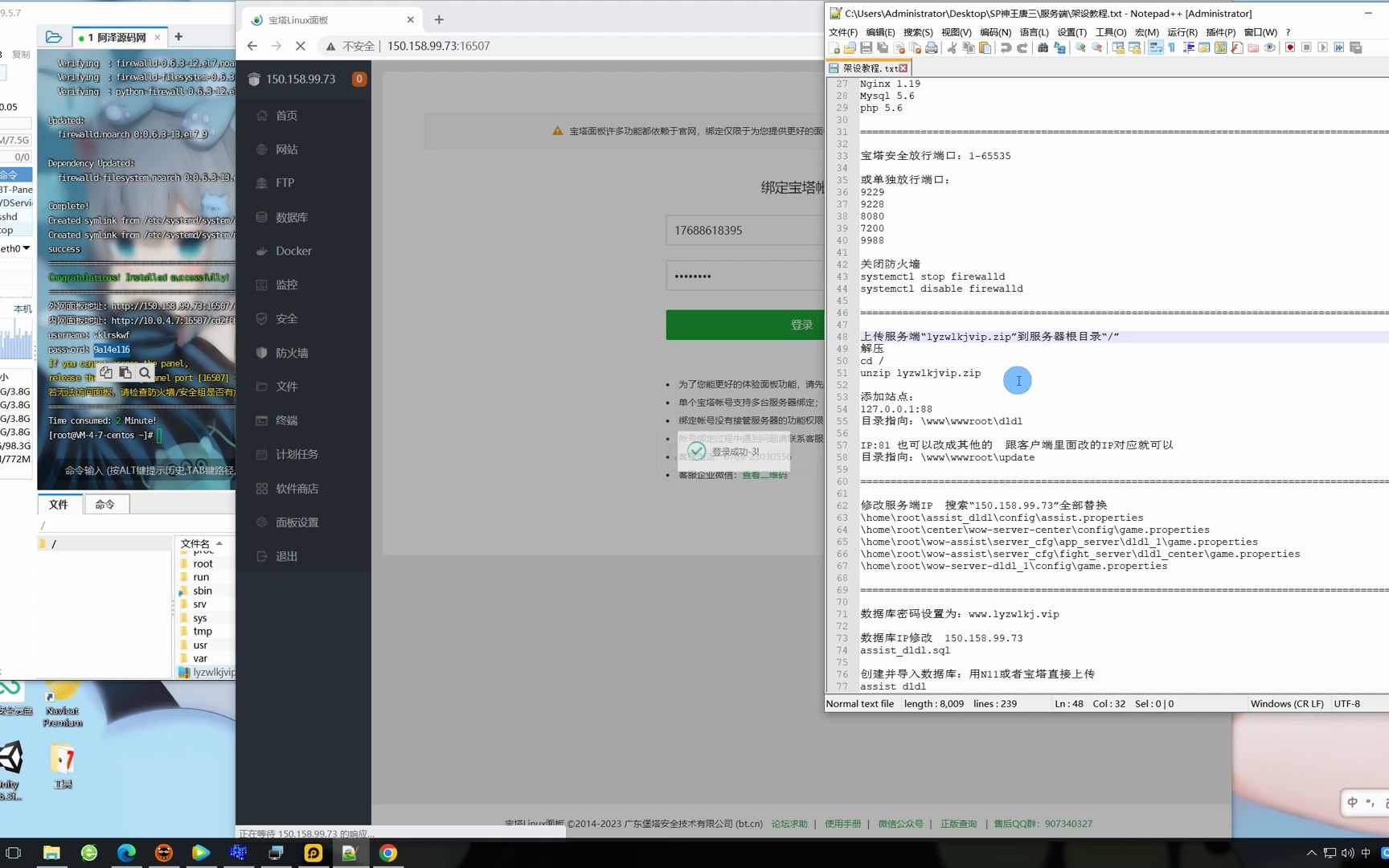Open the 搜索(S) menu in Notepad++
1389x868 pixels.
coord(918,32)
